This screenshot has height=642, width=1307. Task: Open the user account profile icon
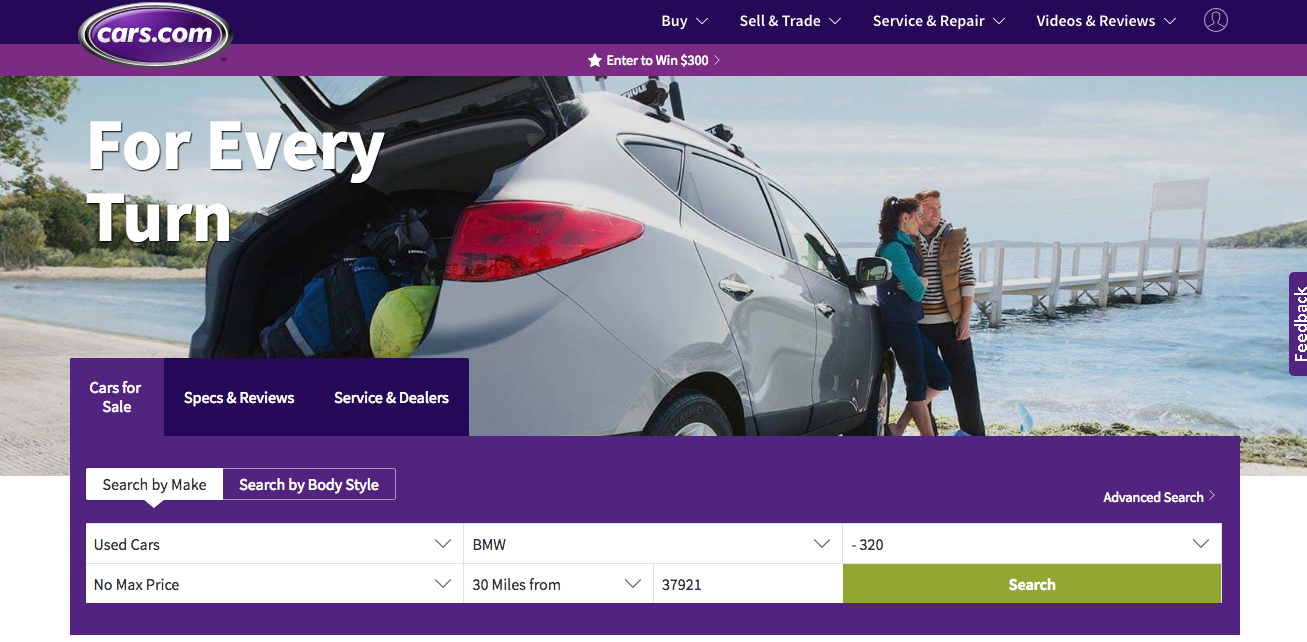1215,20
